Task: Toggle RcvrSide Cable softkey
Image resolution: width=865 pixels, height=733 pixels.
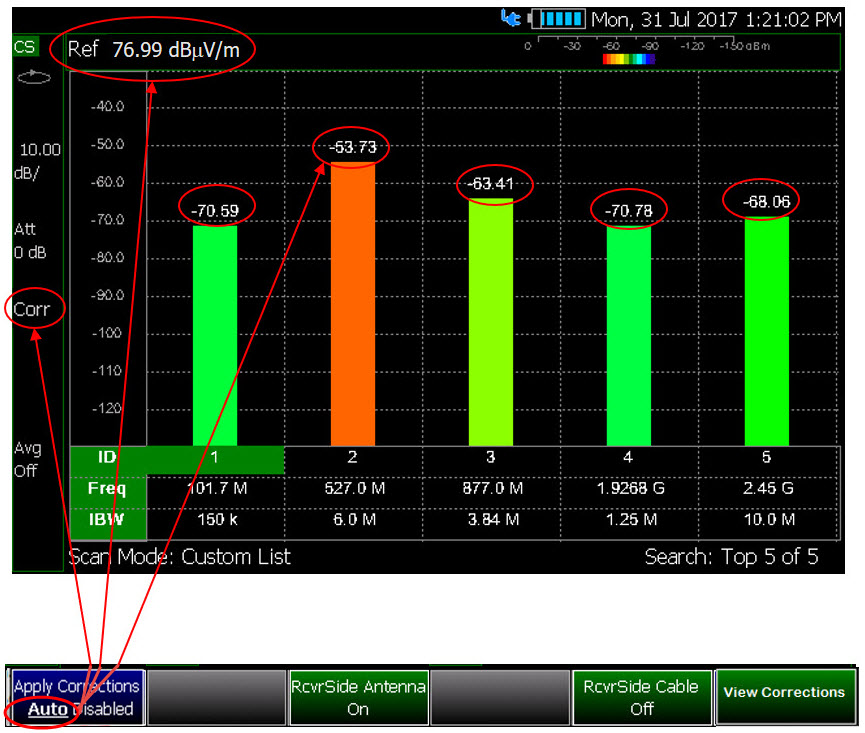Action: 642,698
